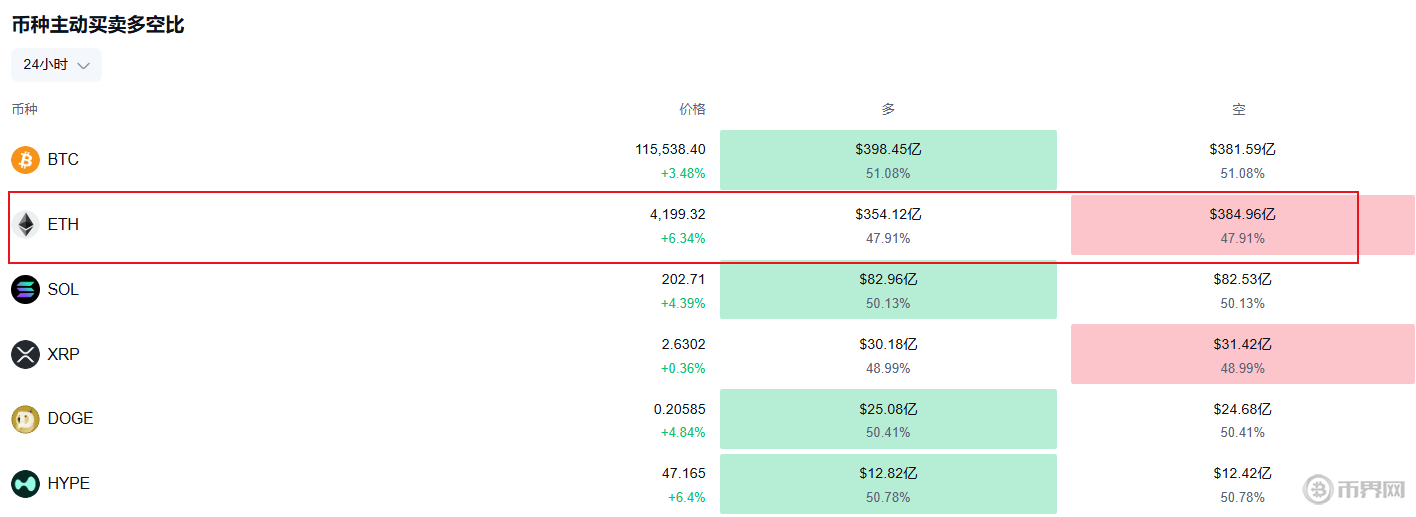Click the SOL price 202.71

coord(683,279)
